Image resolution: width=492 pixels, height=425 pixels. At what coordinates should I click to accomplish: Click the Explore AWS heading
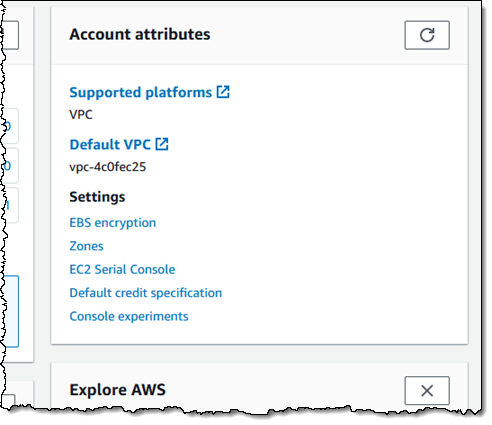tap(117, 390)
